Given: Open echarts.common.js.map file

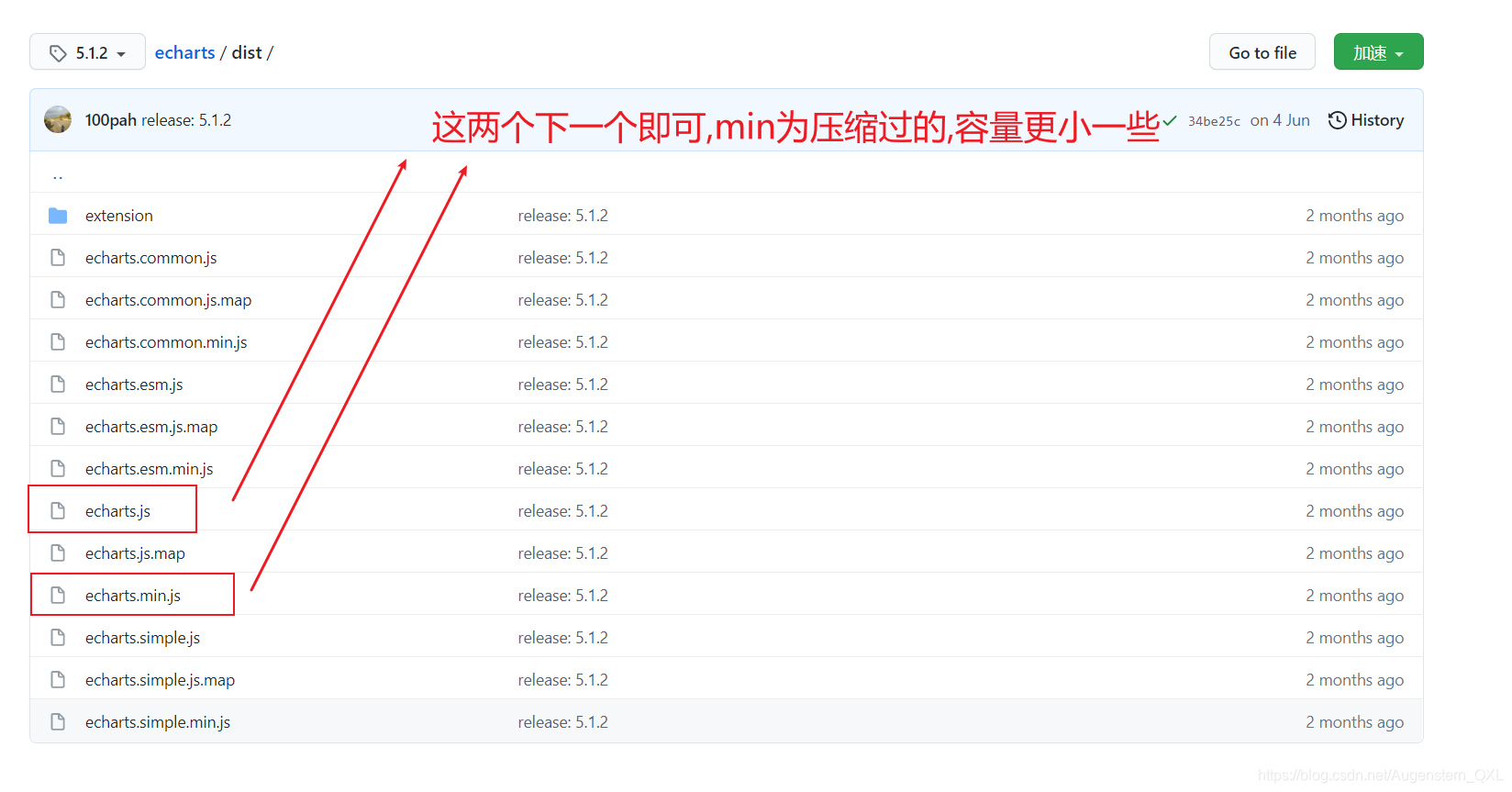Looking at the screenshot, I should tap(168, 300).
